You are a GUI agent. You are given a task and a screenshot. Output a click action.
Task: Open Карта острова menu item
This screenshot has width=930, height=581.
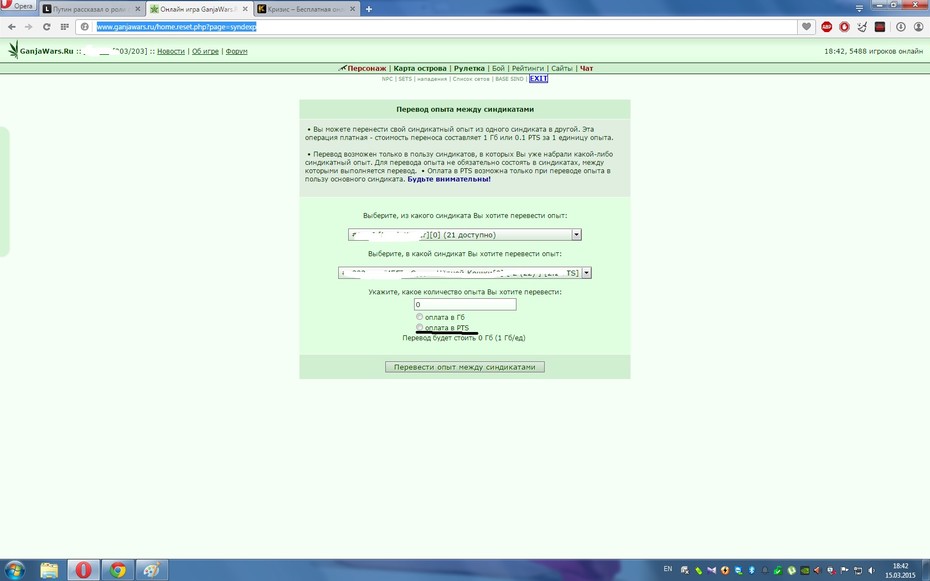coord(419,68)
